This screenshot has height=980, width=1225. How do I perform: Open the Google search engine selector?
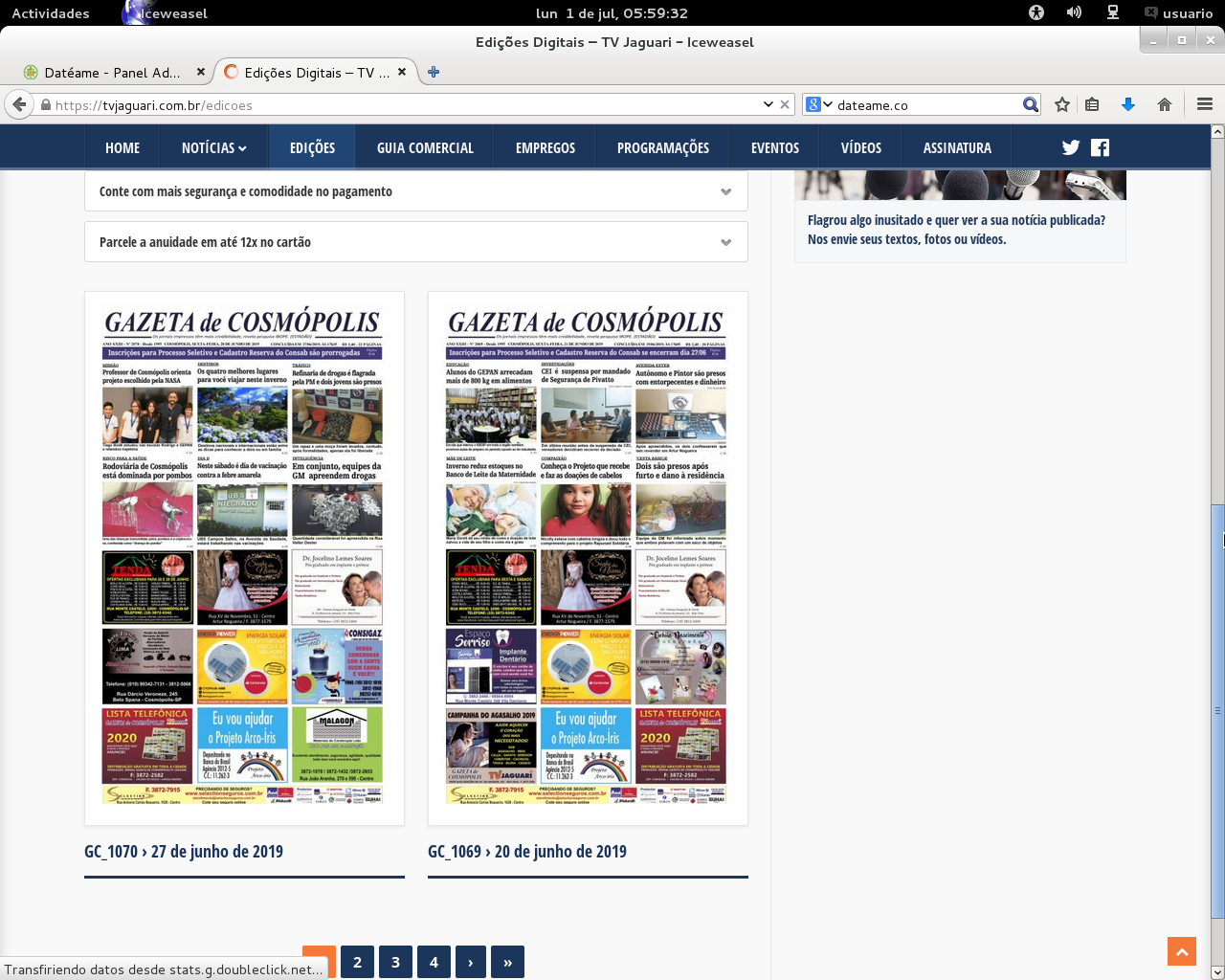818,104
